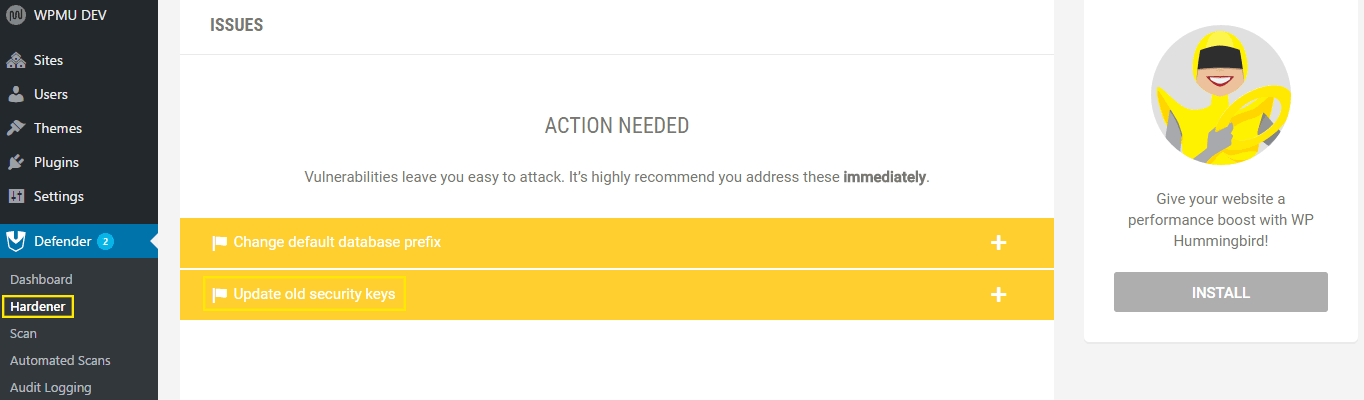
Task: Open the Hardener submenu item
Action: pyautogui.click(x=38, y=307)
